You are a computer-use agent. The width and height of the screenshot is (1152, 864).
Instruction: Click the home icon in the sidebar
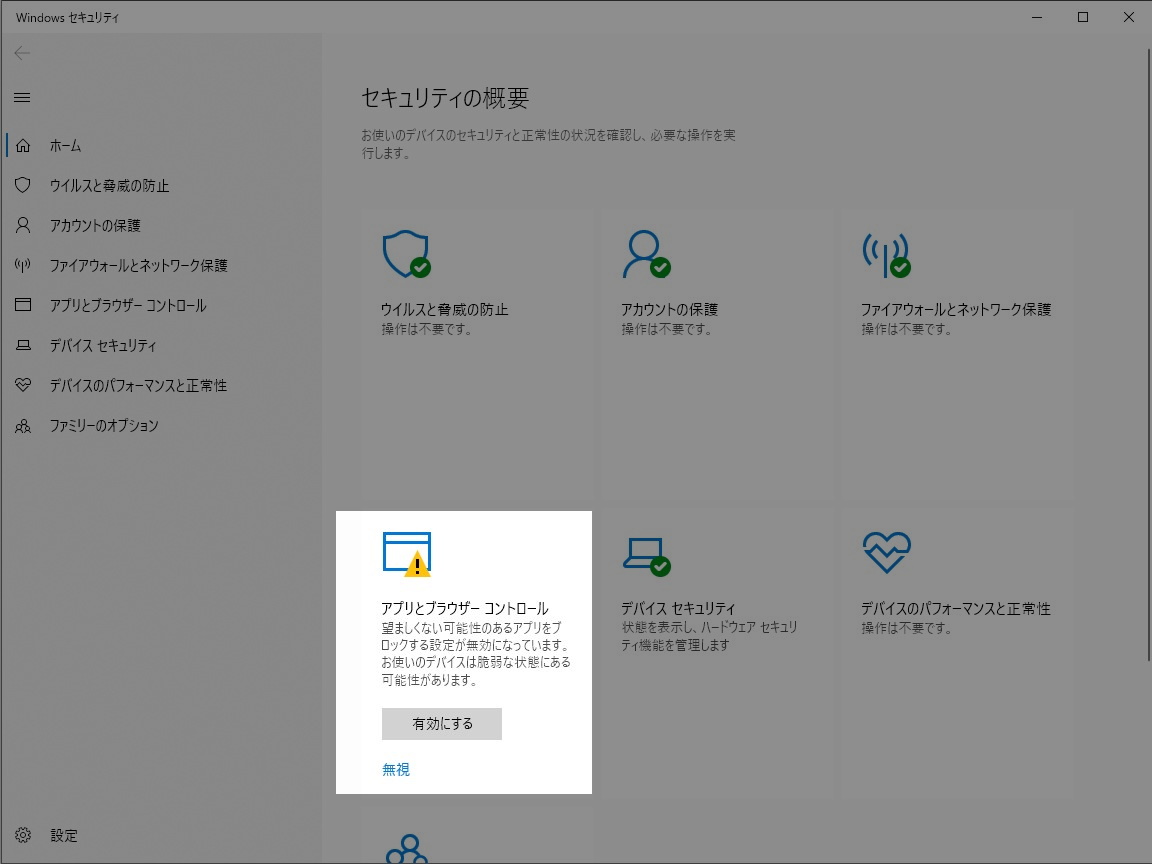point(23,145)
